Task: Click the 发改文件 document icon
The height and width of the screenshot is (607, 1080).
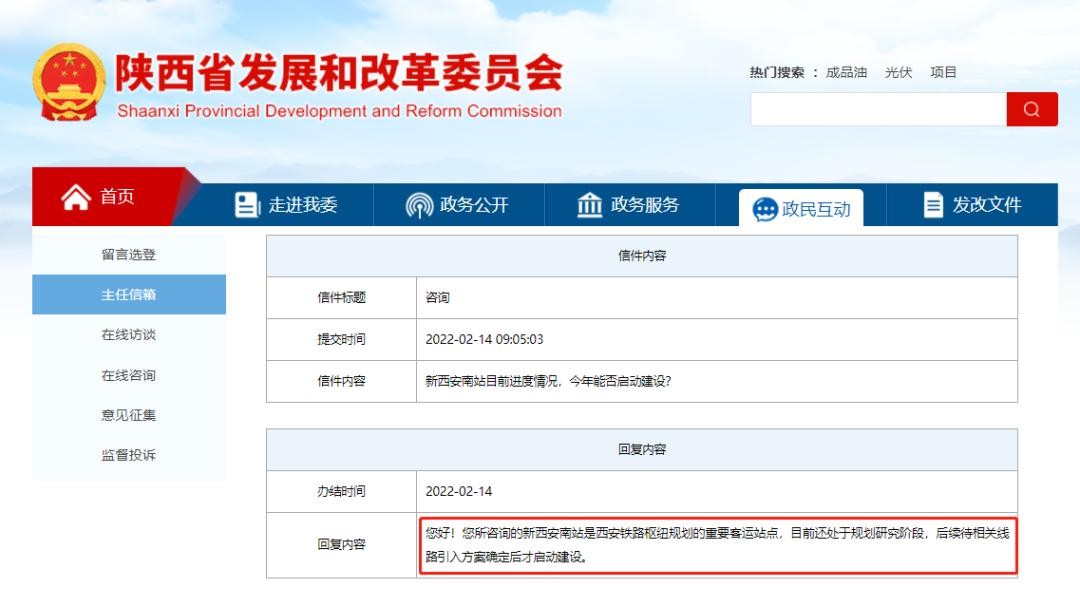Action: point(933,205)
